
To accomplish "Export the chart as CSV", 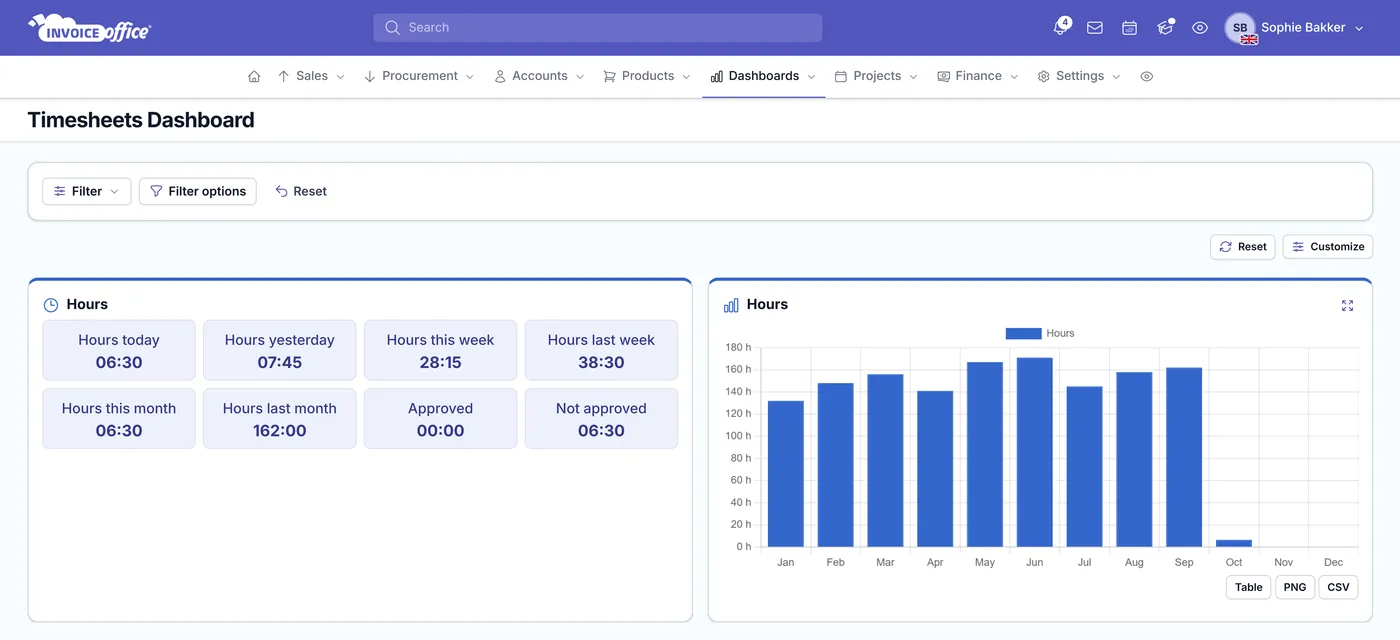I will (1338, 587).
